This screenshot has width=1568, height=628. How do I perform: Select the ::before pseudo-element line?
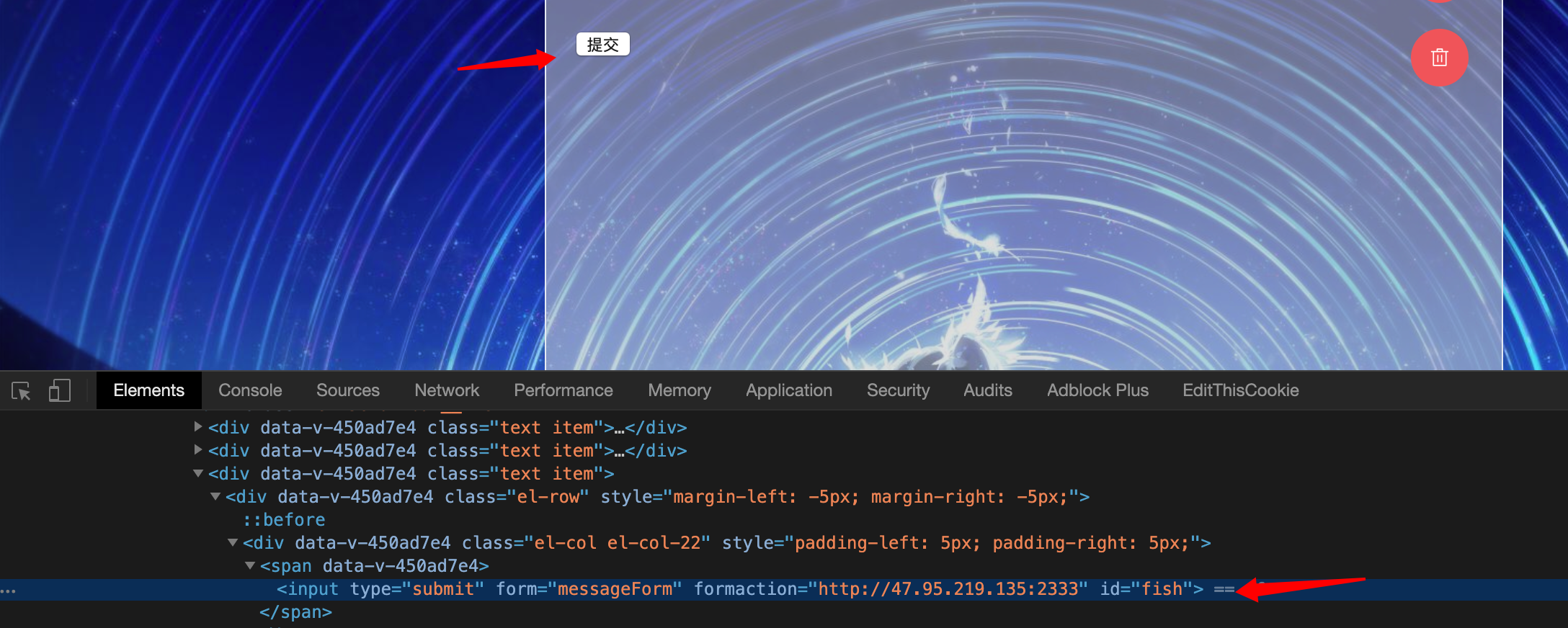click(284, 520)
